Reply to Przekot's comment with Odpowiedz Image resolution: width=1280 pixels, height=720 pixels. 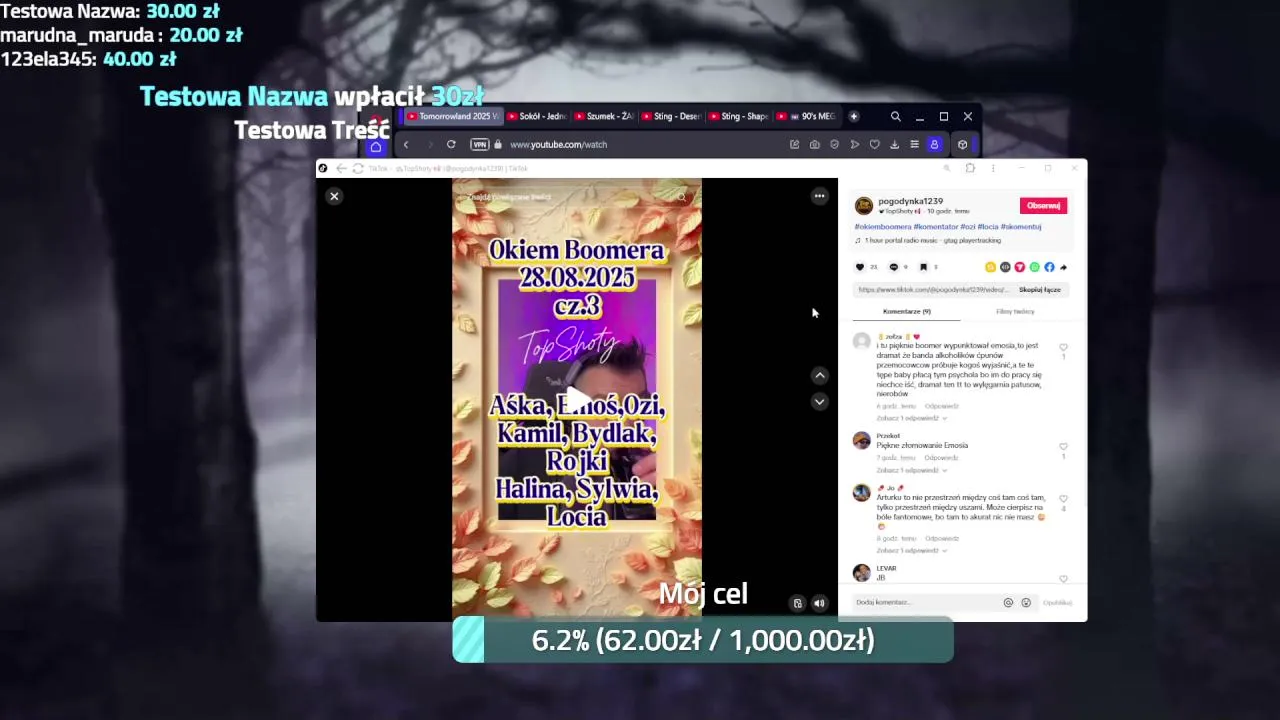click(x=941, y=458)
